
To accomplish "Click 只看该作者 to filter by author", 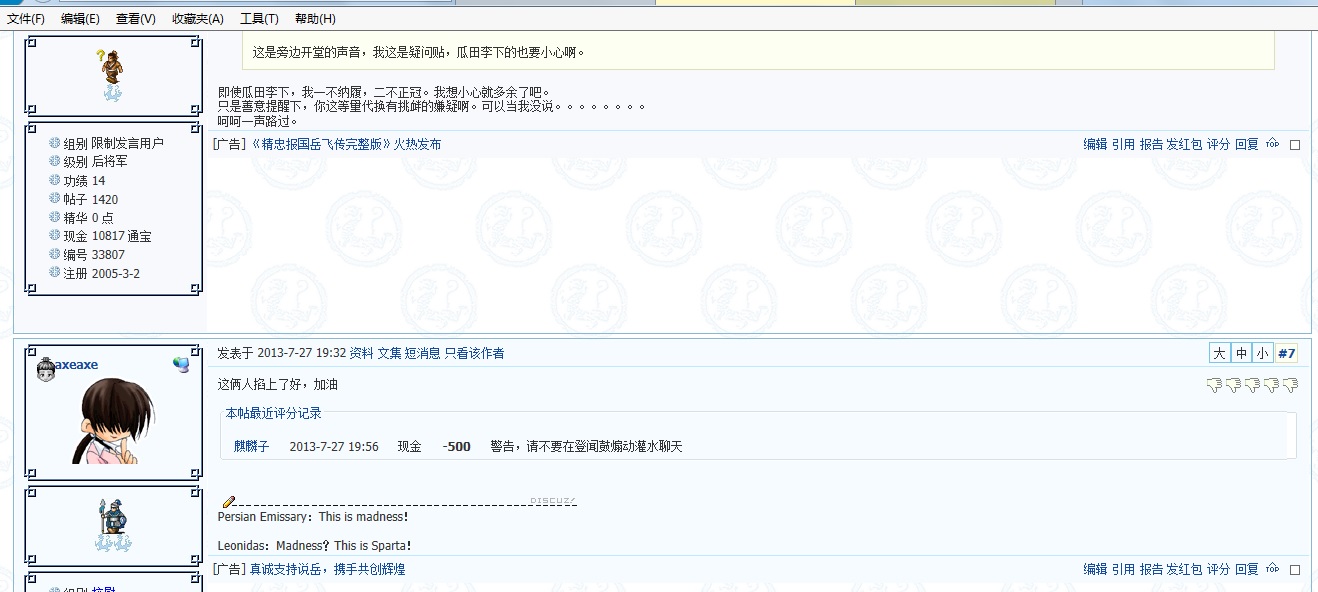I will (x=474, y=353).
